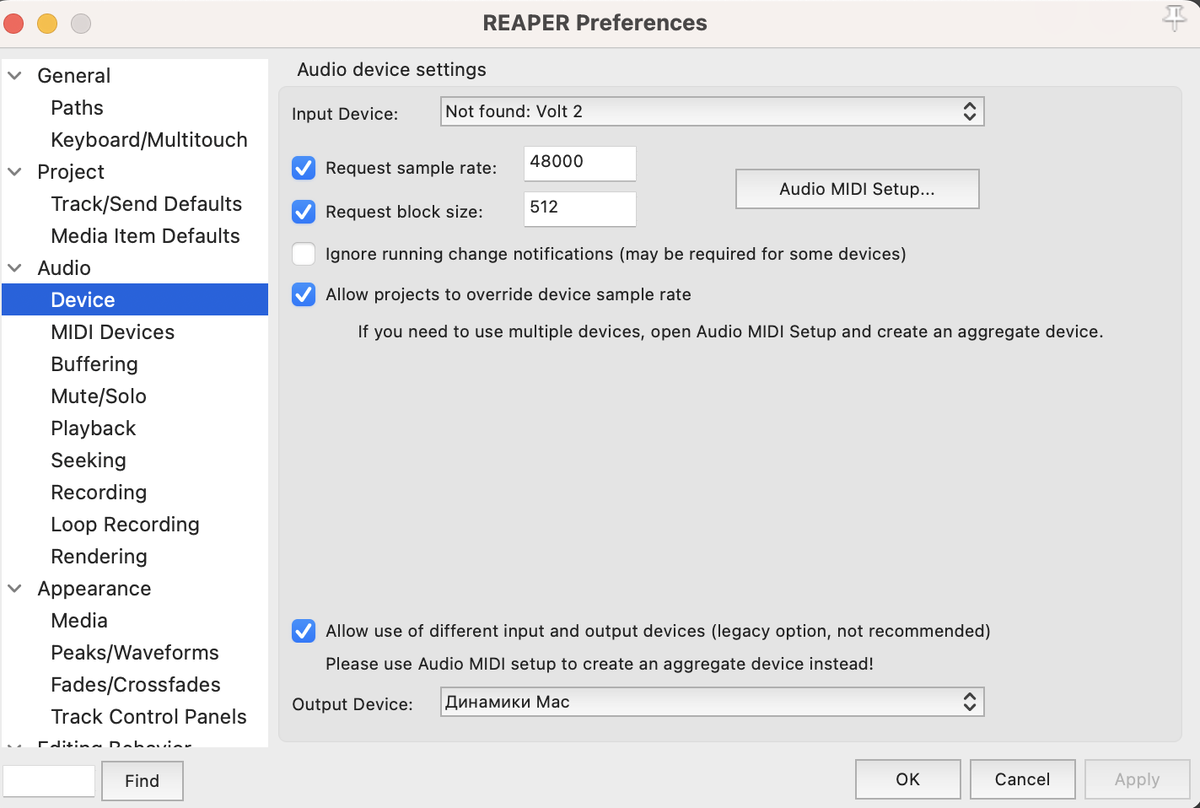The height and width of the screenshot is (808, 1200).
Task: Toggle Request block size checkbox
Action: [304, 212]
